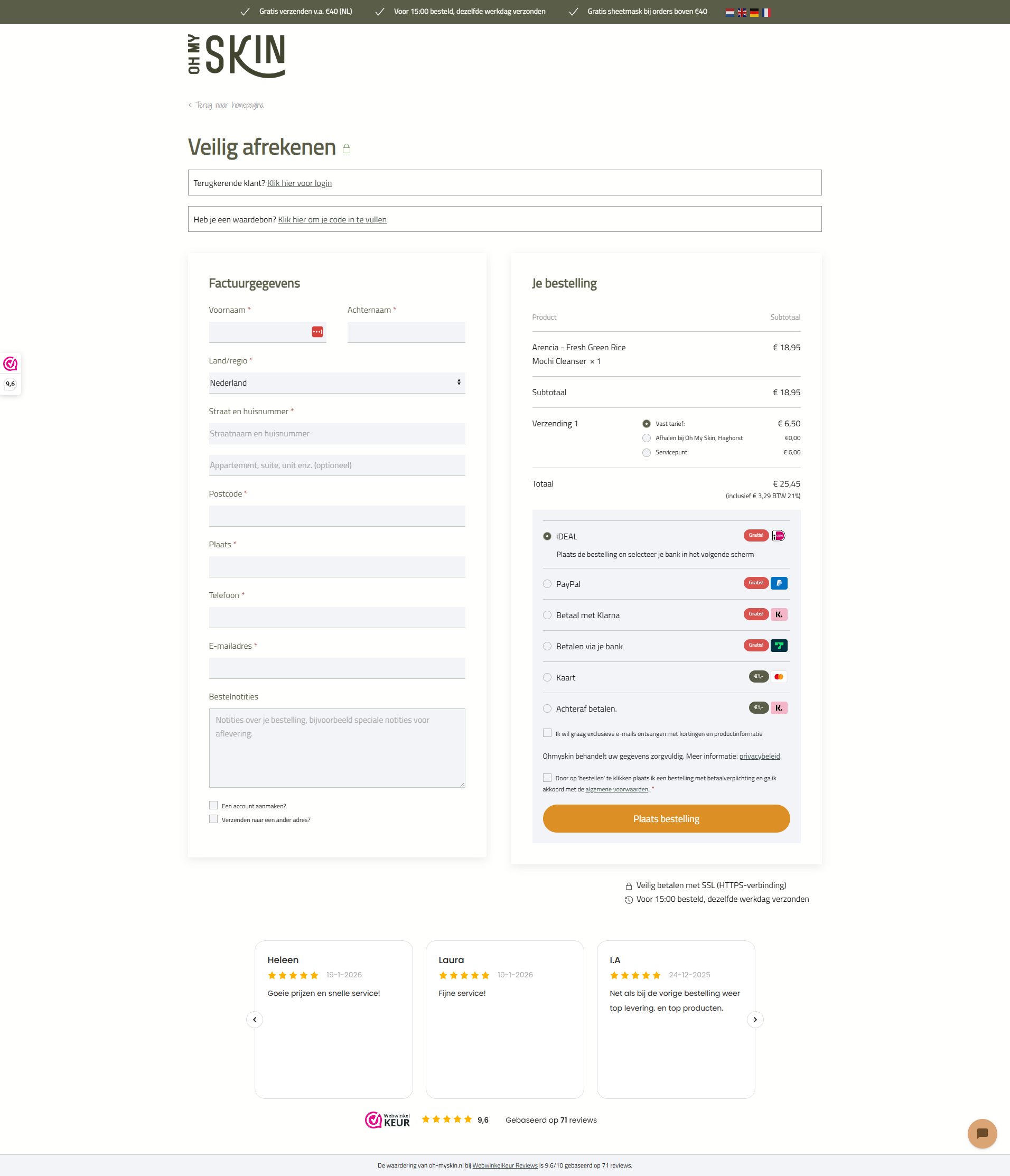This screenshot has height=1176, width=1010.
Task: Open the Land/regio country selector
Action: pyautogui.click(x=337, y=382)
